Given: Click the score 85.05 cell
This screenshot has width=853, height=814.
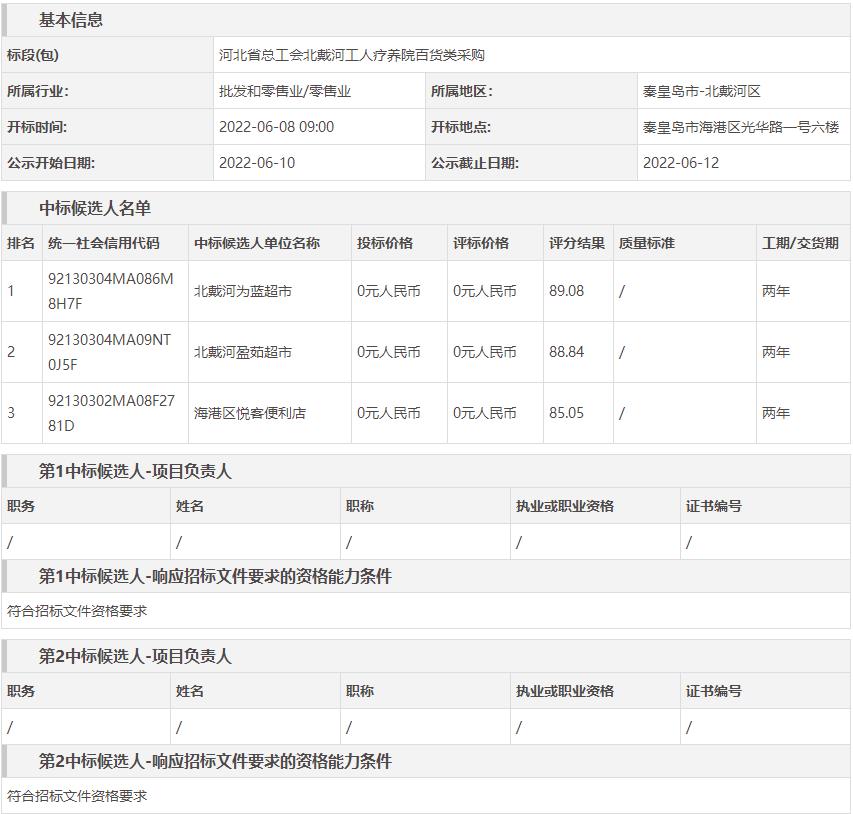Looking at the screenshot, I should coord(566,413).
